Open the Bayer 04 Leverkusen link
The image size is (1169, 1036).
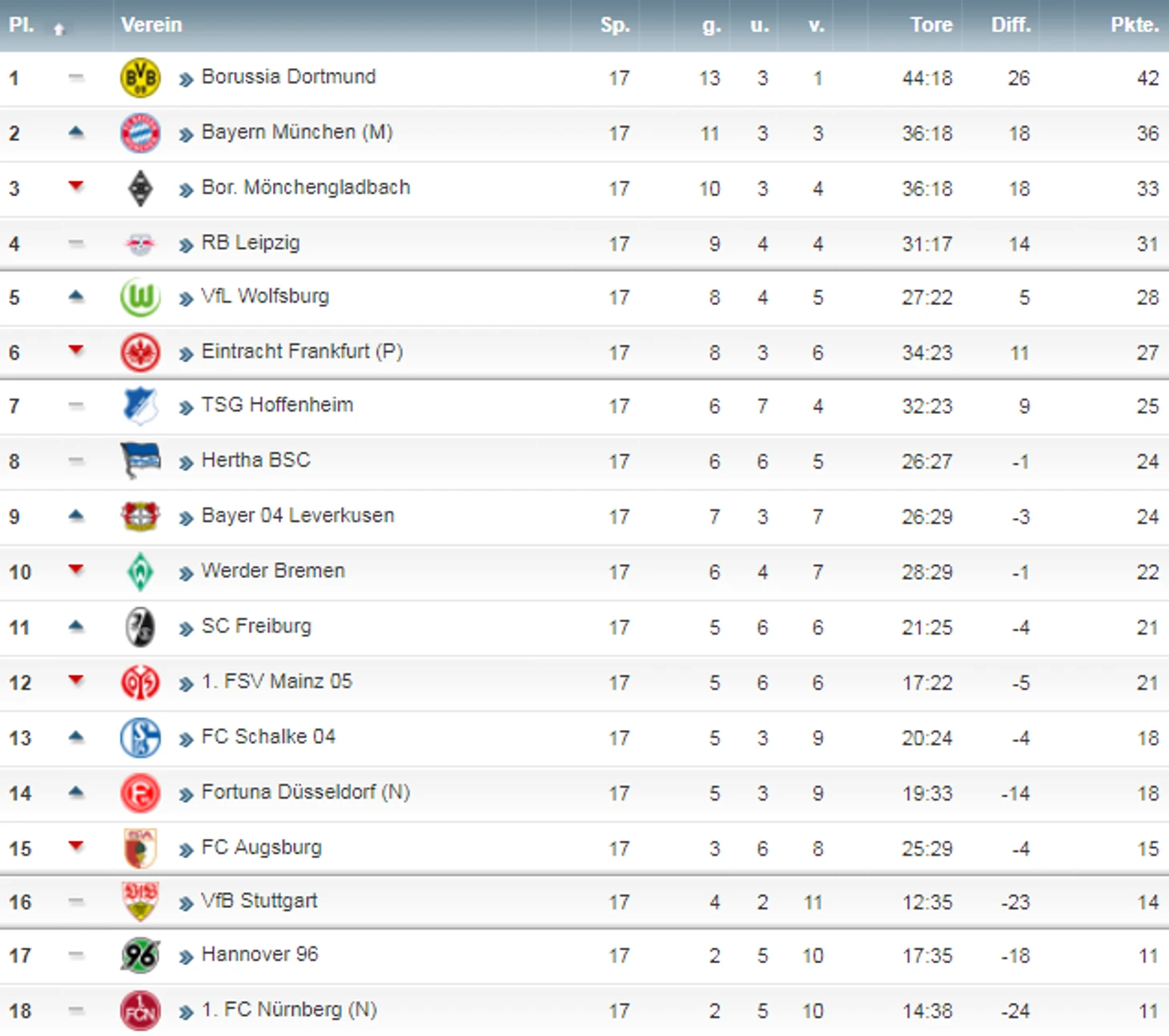coord(298,516)
